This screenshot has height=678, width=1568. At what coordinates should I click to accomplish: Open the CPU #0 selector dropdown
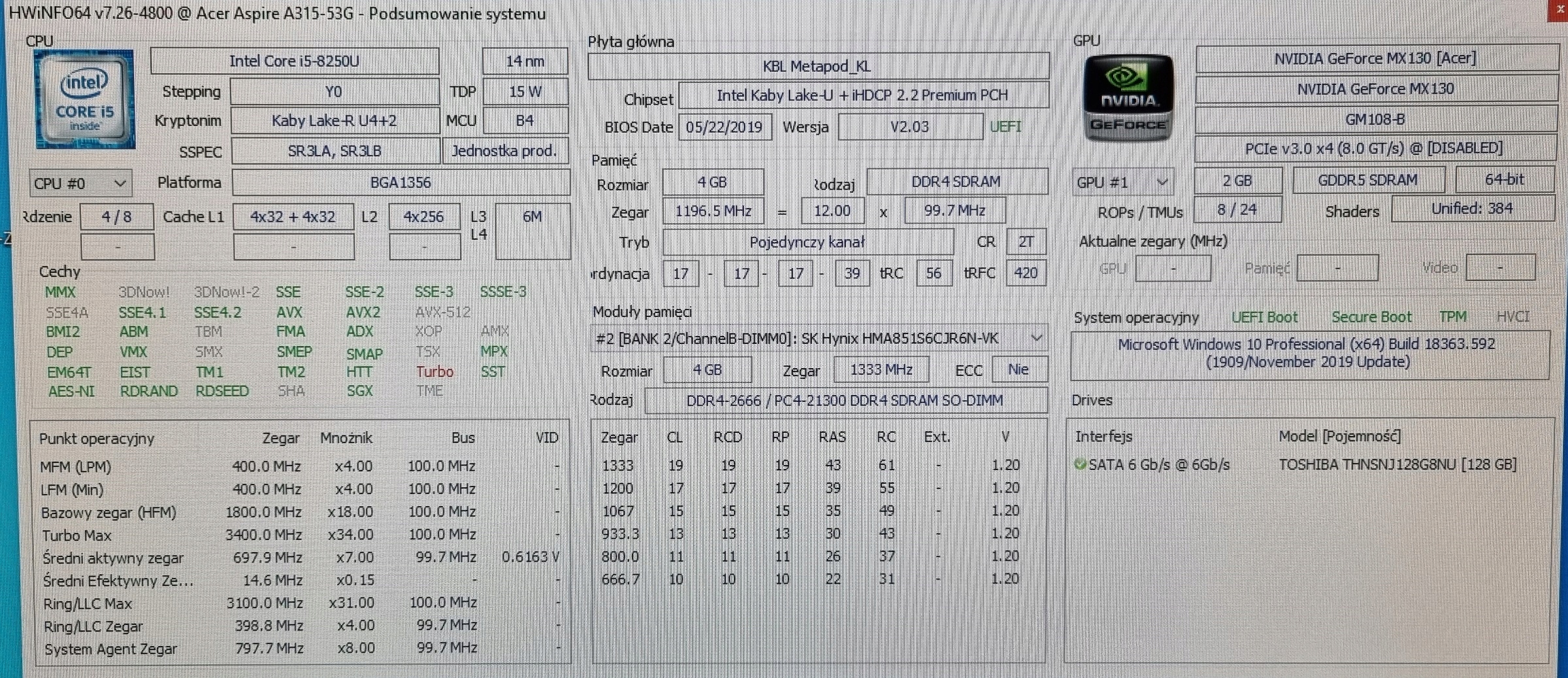pyautogui.click(x=80, y=183)
